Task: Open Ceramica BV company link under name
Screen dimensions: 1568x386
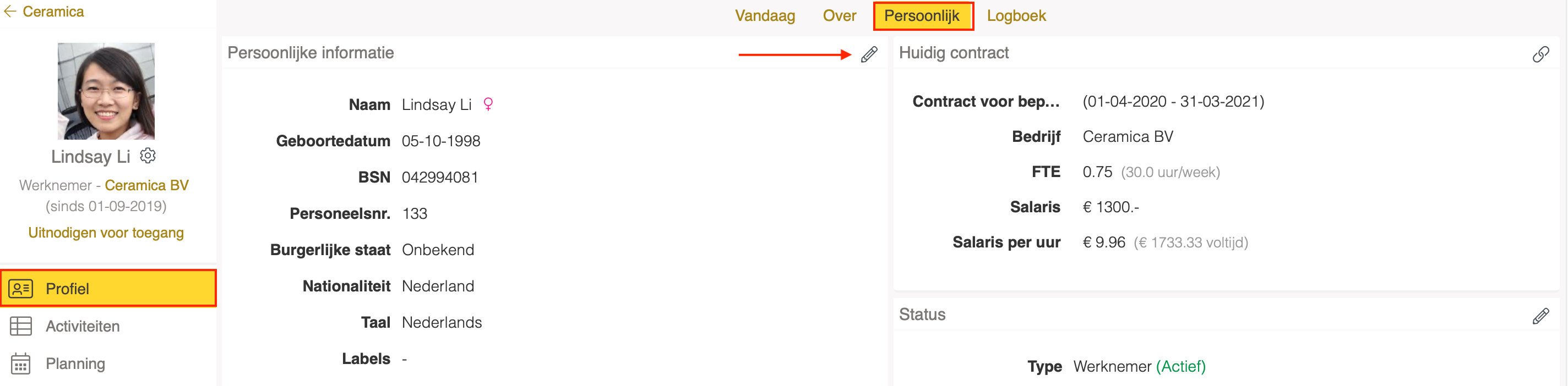Action: pos(146,185)
